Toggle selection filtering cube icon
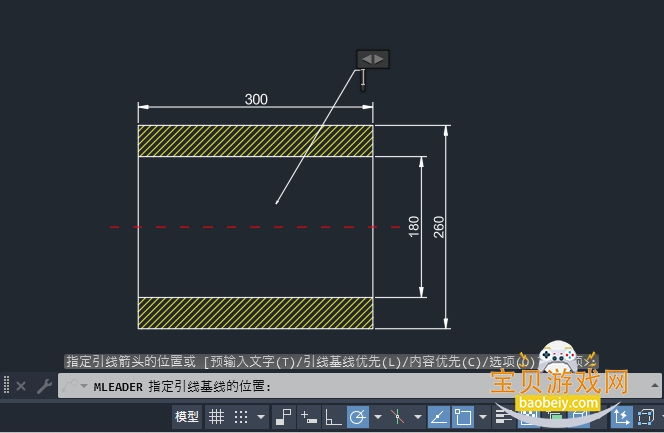The width and height of the screenshot is (664, 433). (x=646, y=417)
